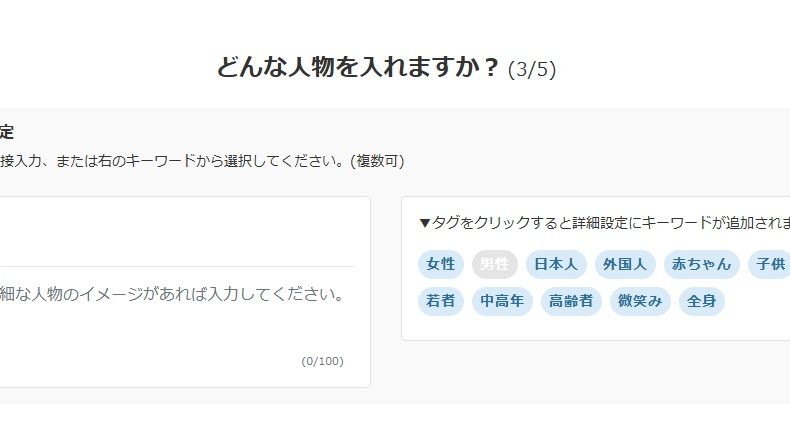790x439 pixels.
Task: Pick the 中高年 tag
Action: tap(502, 300)
